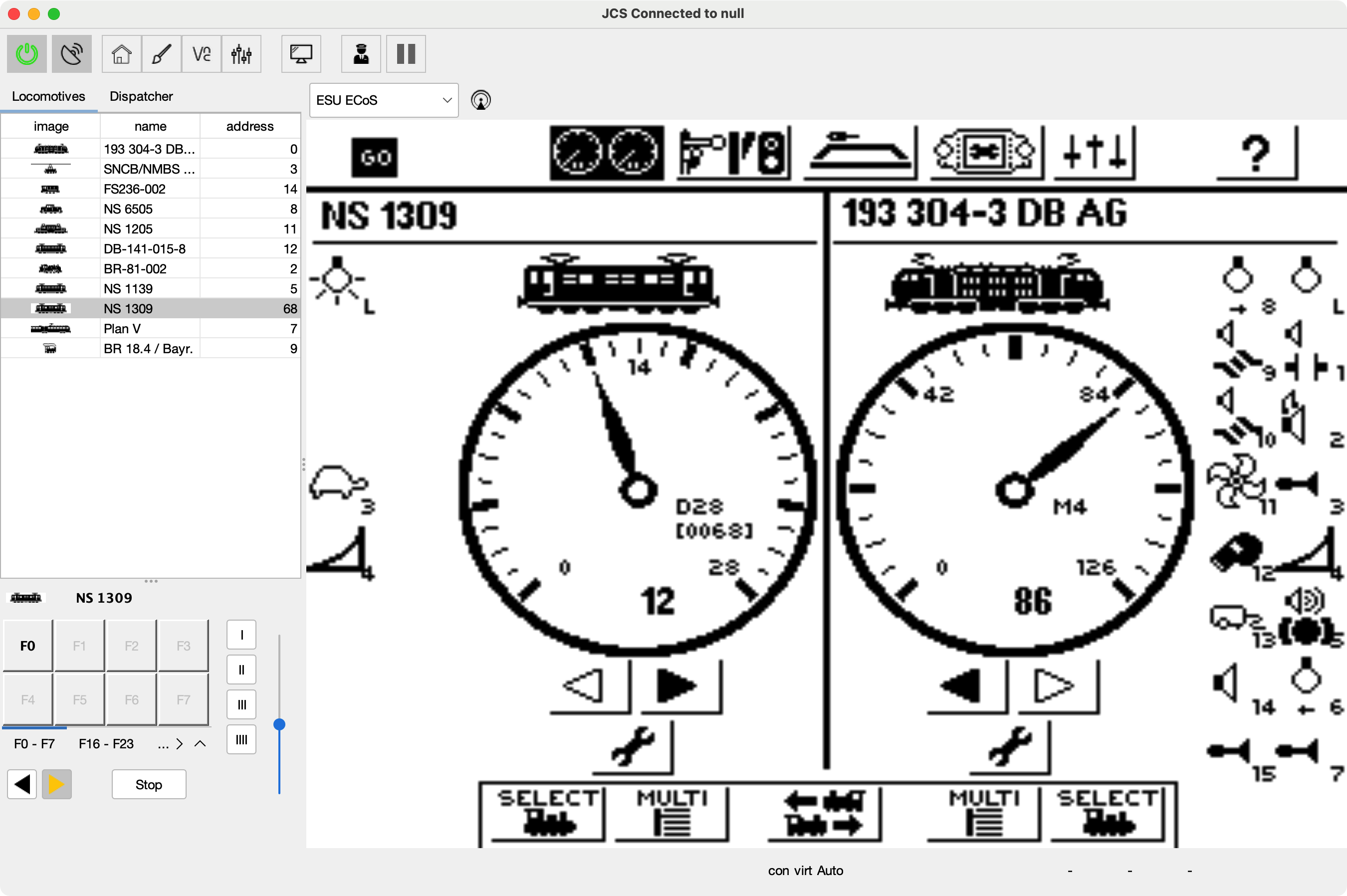This screenshot has width=1347, height=896.
Task: Toggle F7 function button
Action: pyautogui.click(x=184, y=699)
